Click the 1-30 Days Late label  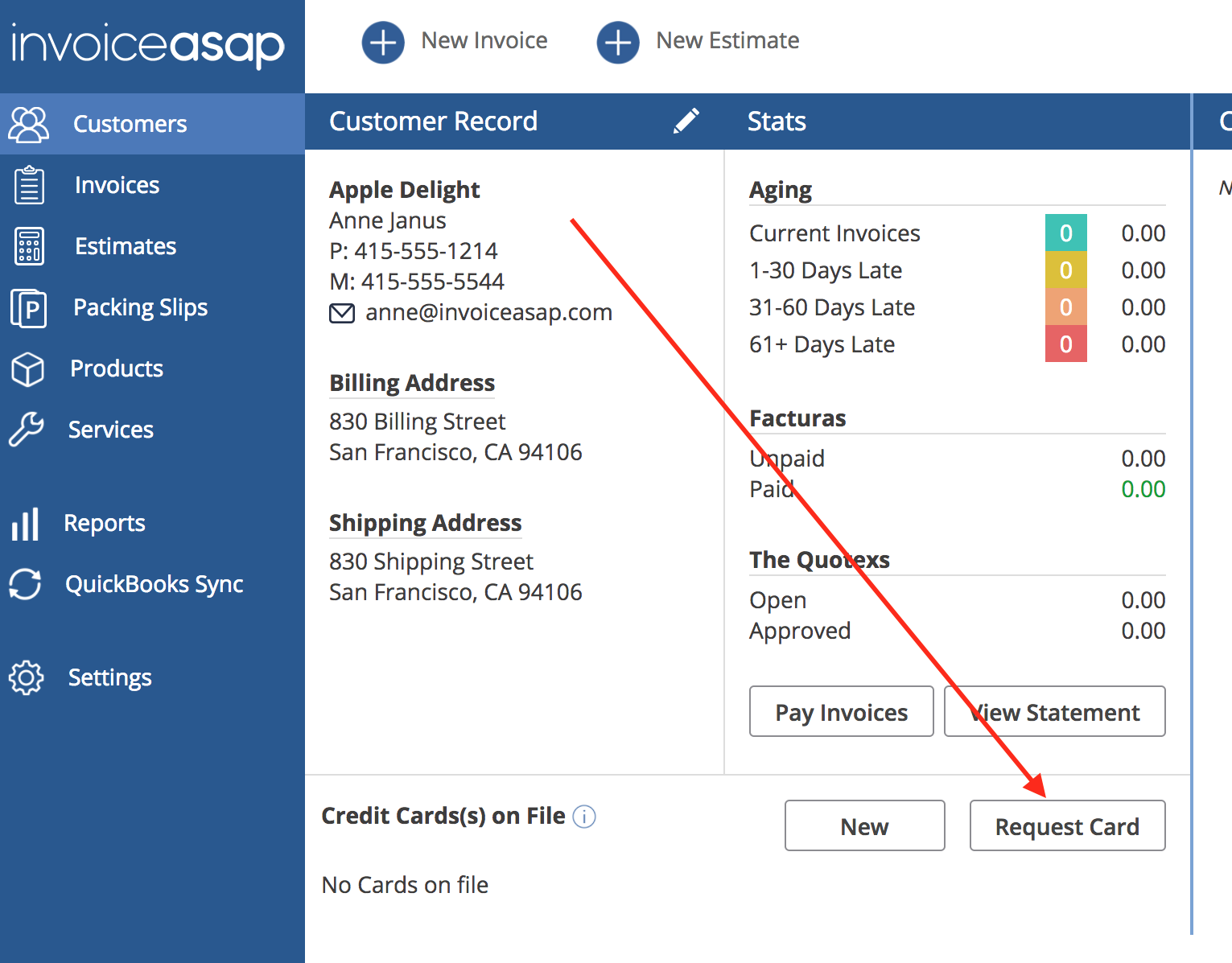[x=826, y=270]
